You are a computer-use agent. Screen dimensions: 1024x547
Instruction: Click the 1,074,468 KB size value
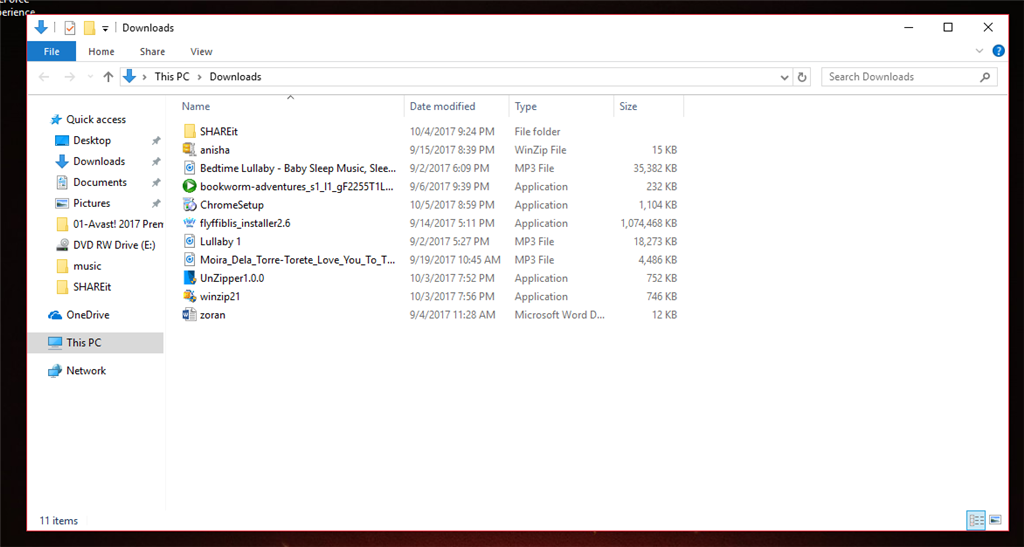pyautogui.click(x=648, y=223)
